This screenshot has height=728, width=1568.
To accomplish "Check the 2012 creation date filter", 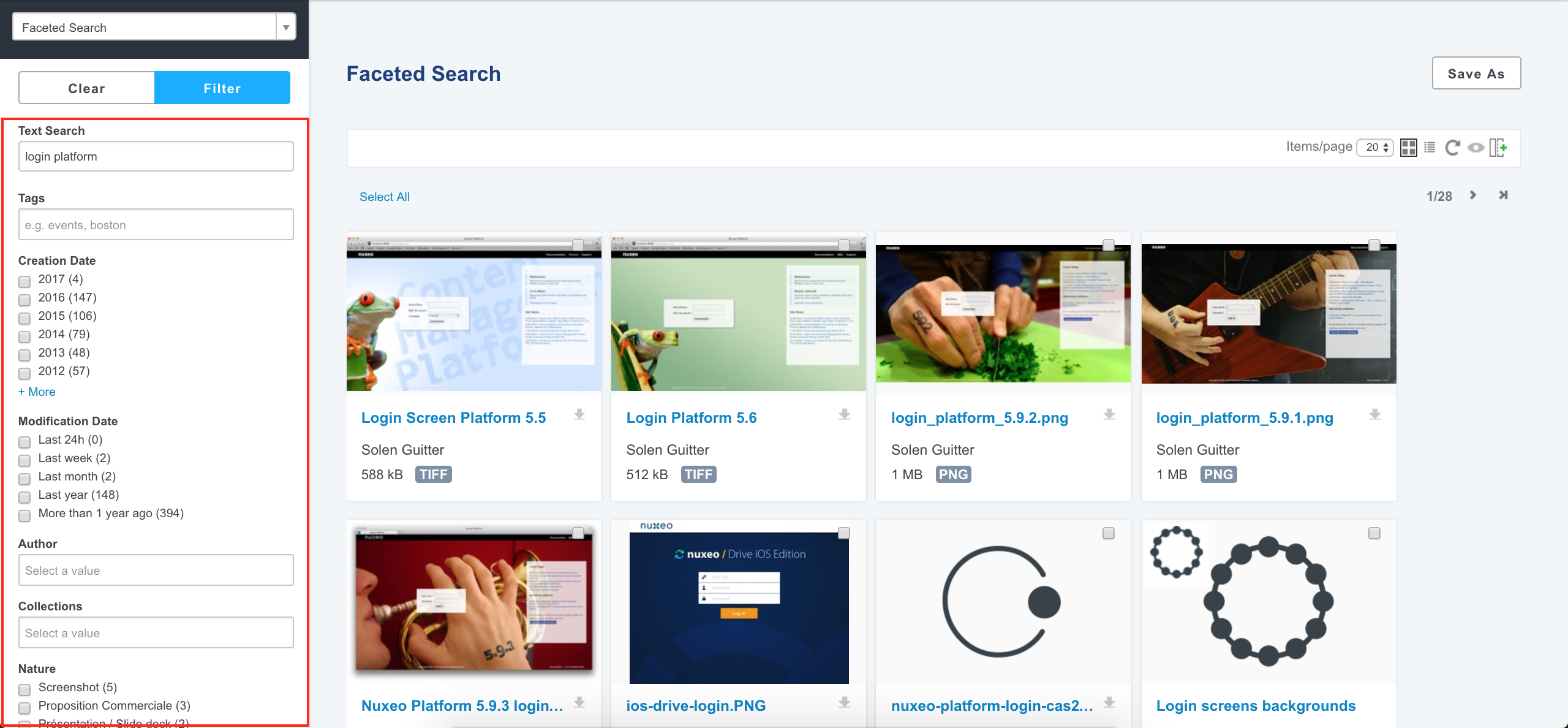I will coord(24,373).
